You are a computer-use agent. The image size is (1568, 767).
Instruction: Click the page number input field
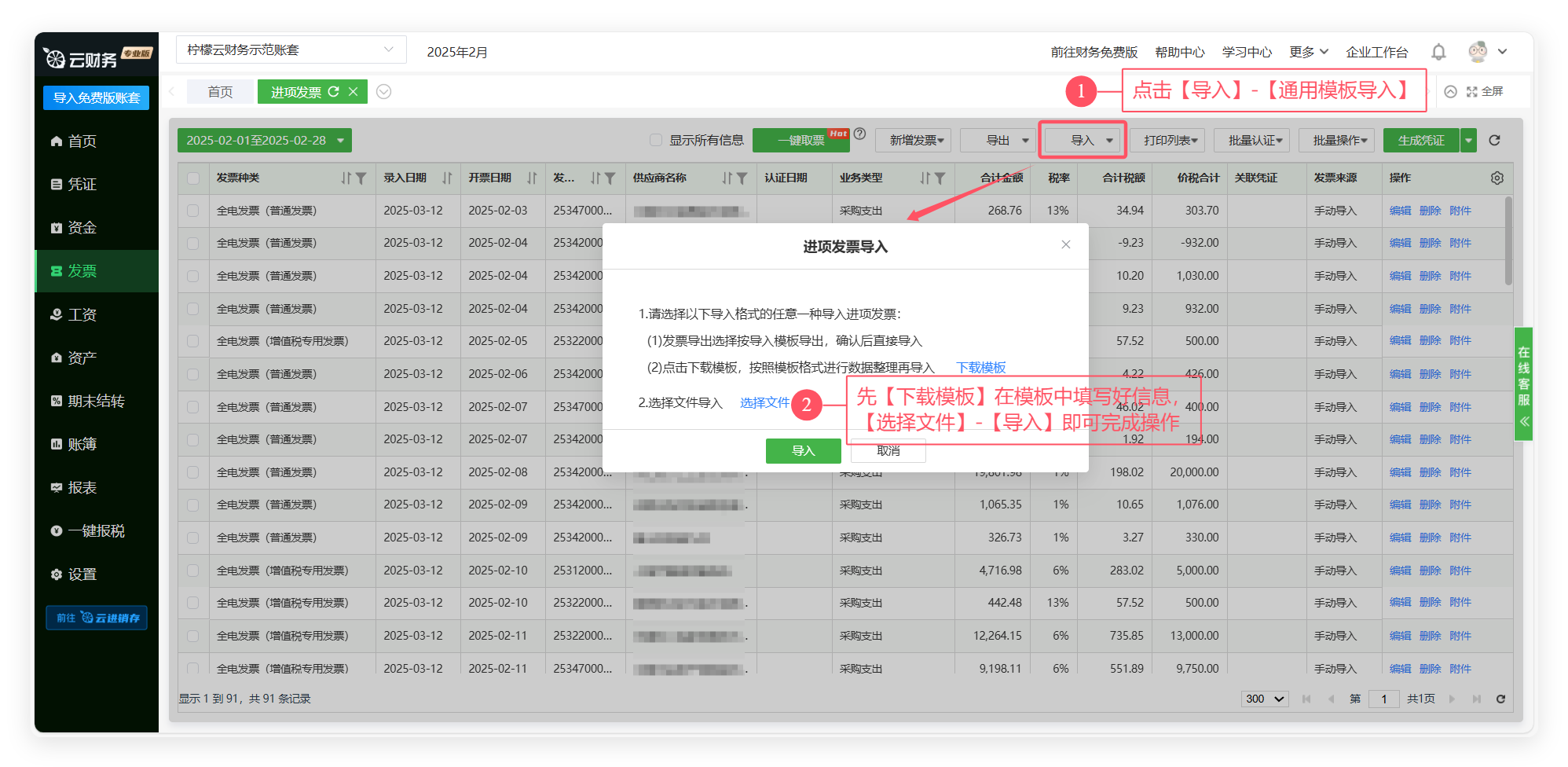point(1383,699)
